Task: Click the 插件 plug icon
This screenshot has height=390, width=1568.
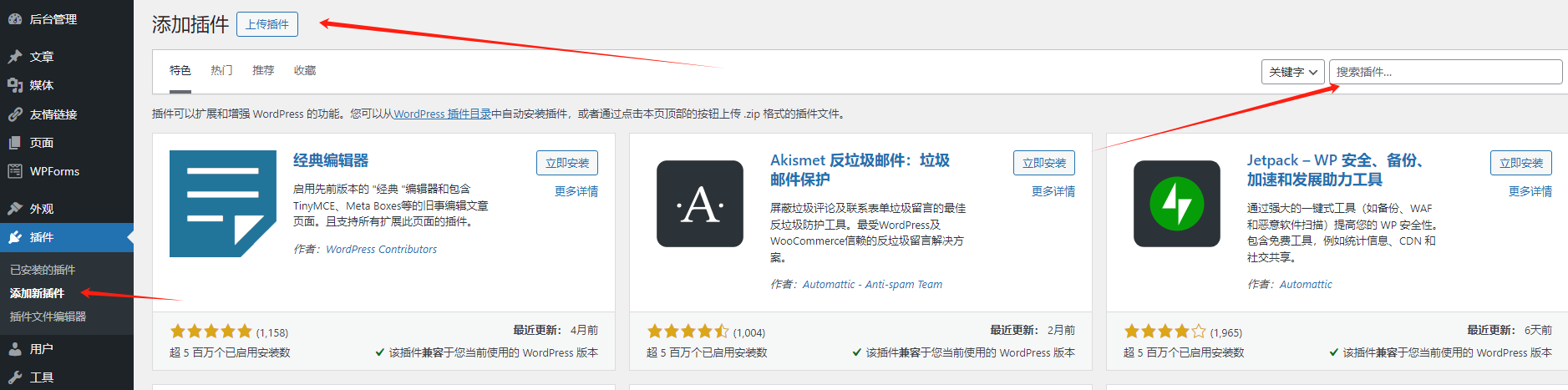Action: click(x=15, y=237)
